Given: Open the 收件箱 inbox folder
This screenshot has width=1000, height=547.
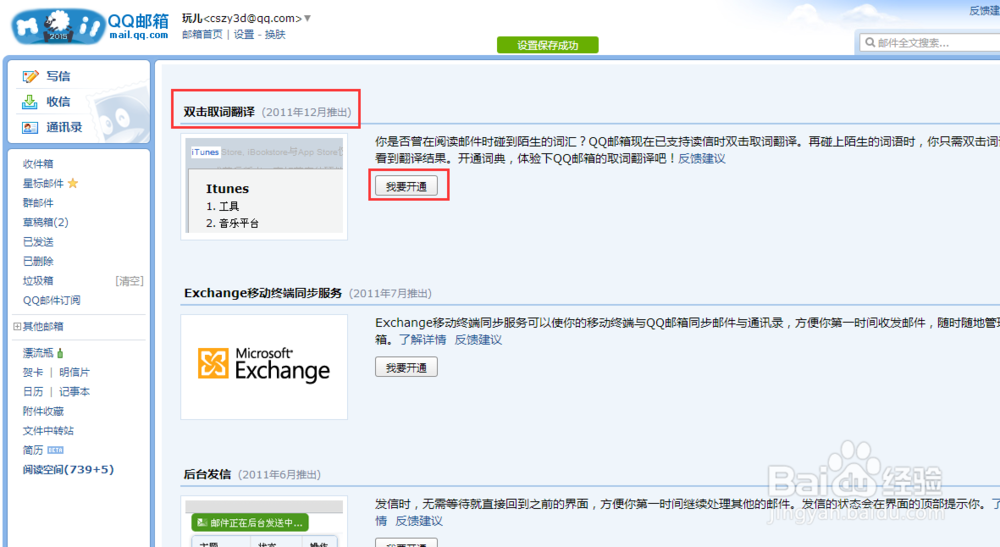Looking at the screenshot, I should (x=38, y=164).
